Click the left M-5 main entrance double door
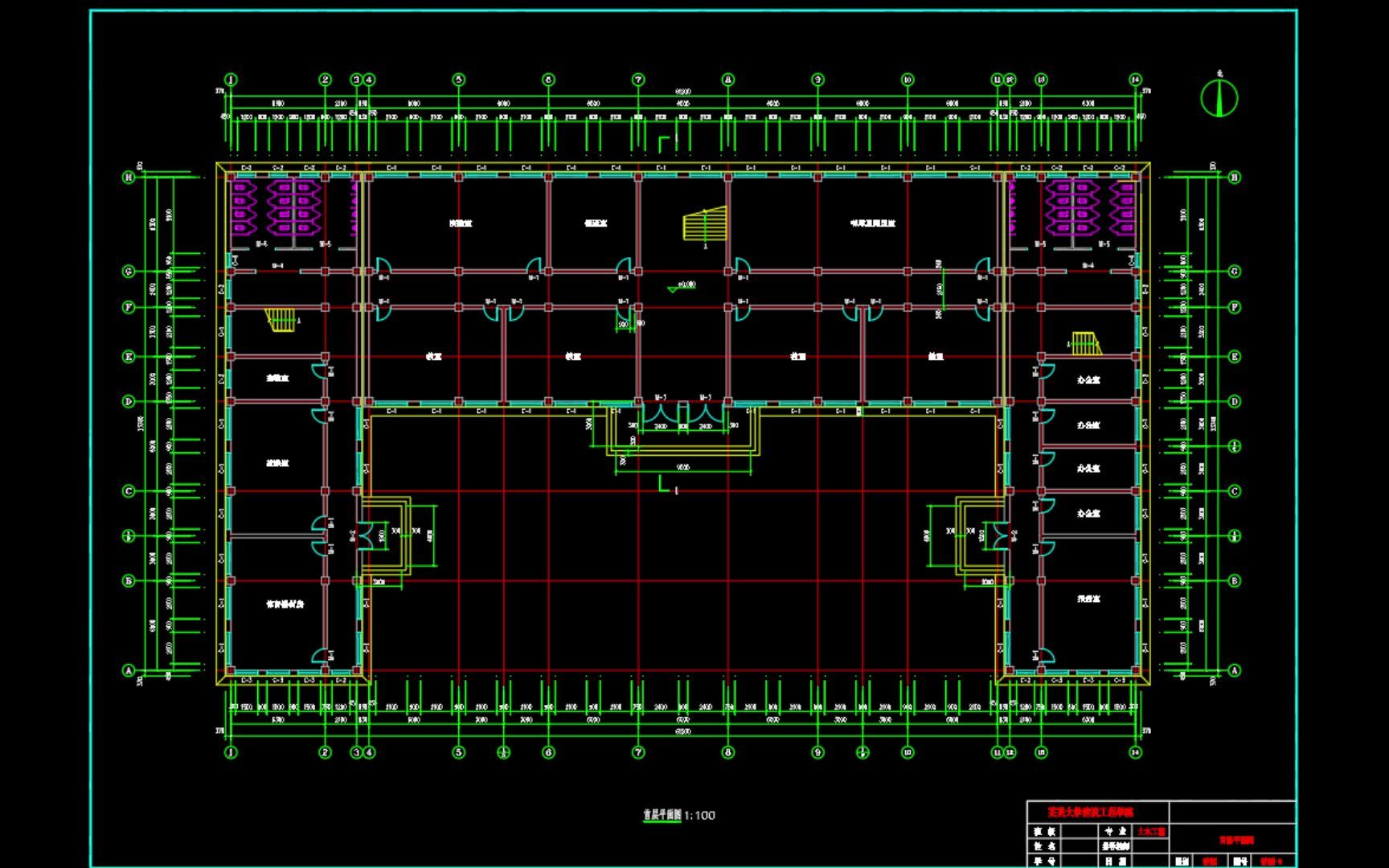The image size is (1389, 868). [661, 415]
